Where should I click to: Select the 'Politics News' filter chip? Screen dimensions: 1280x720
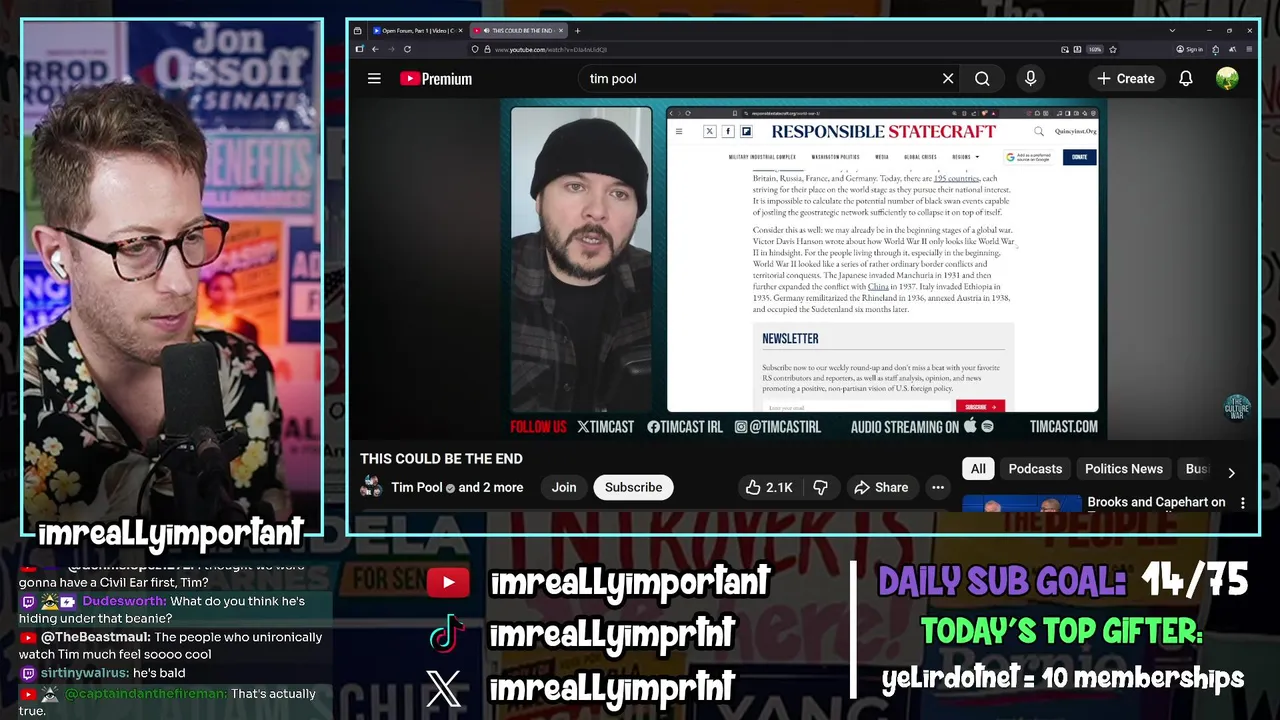click(x=1124, y=469)
